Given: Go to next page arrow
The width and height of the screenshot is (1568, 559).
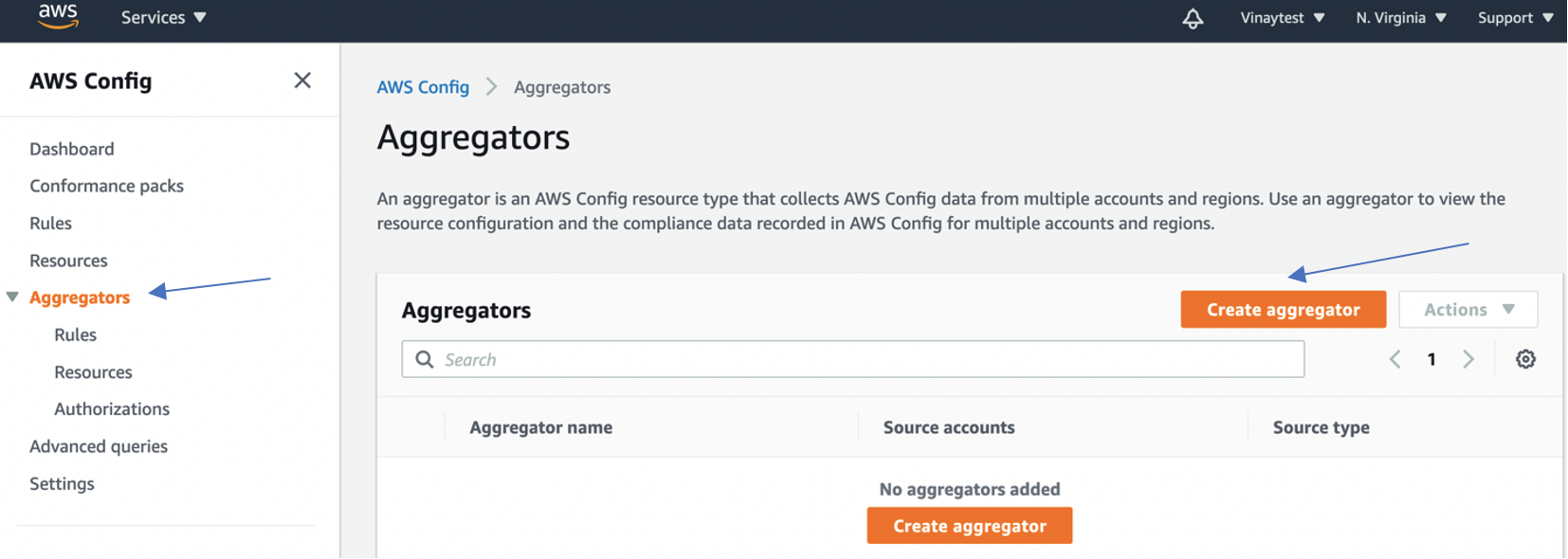Looking at the screenshot, I should click(x=1468, y=359).
